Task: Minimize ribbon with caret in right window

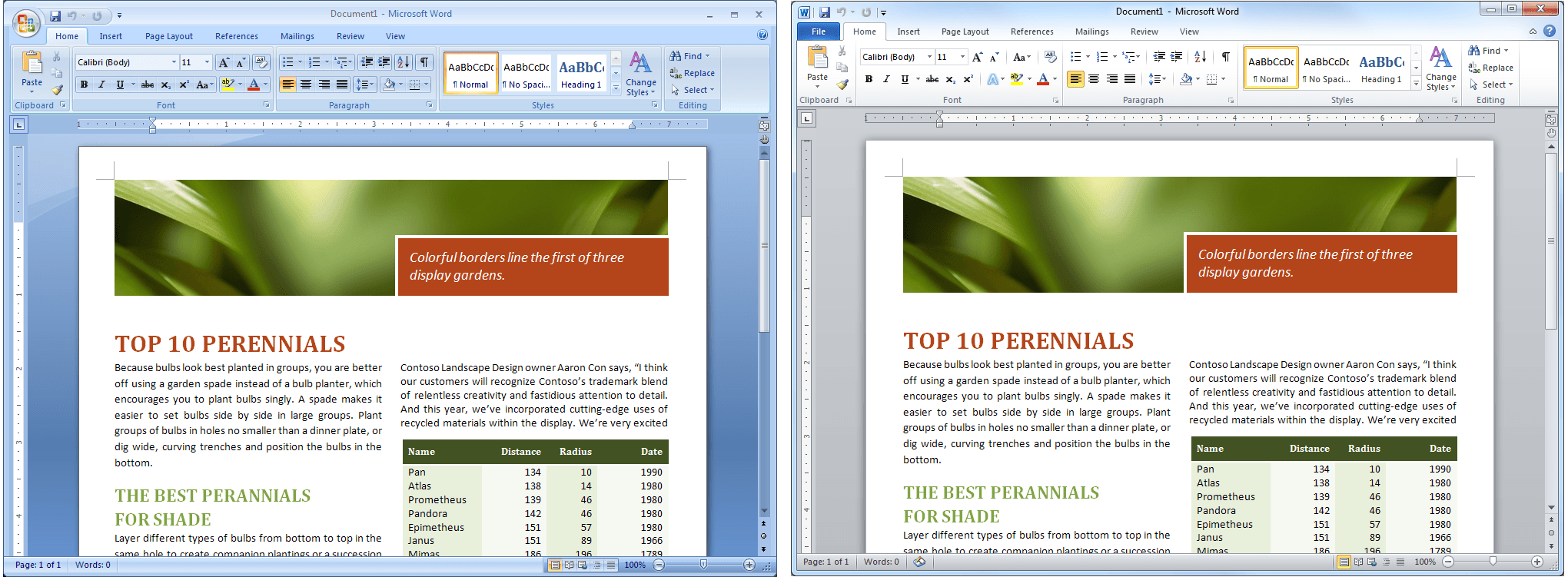Action: 1533,32
